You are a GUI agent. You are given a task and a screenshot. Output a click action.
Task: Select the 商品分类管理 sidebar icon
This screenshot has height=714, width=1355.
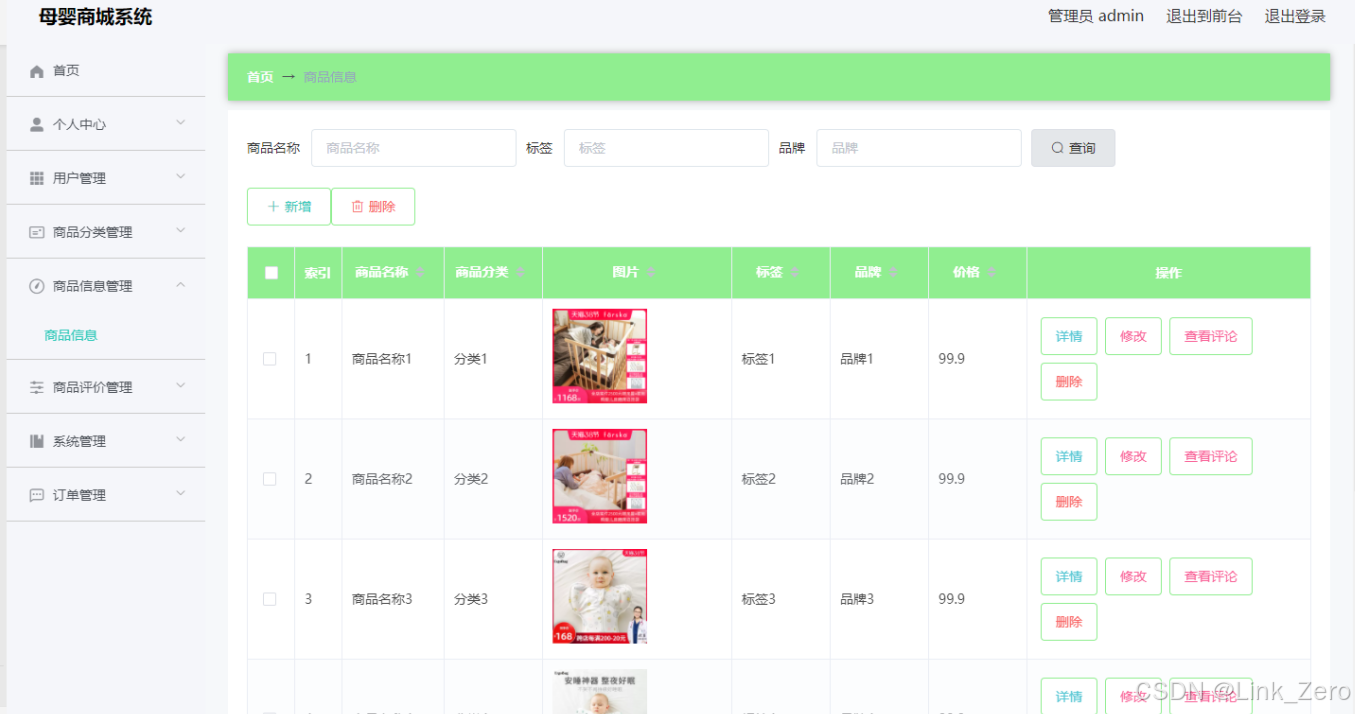pyautogui.click(x=35, y=231)
